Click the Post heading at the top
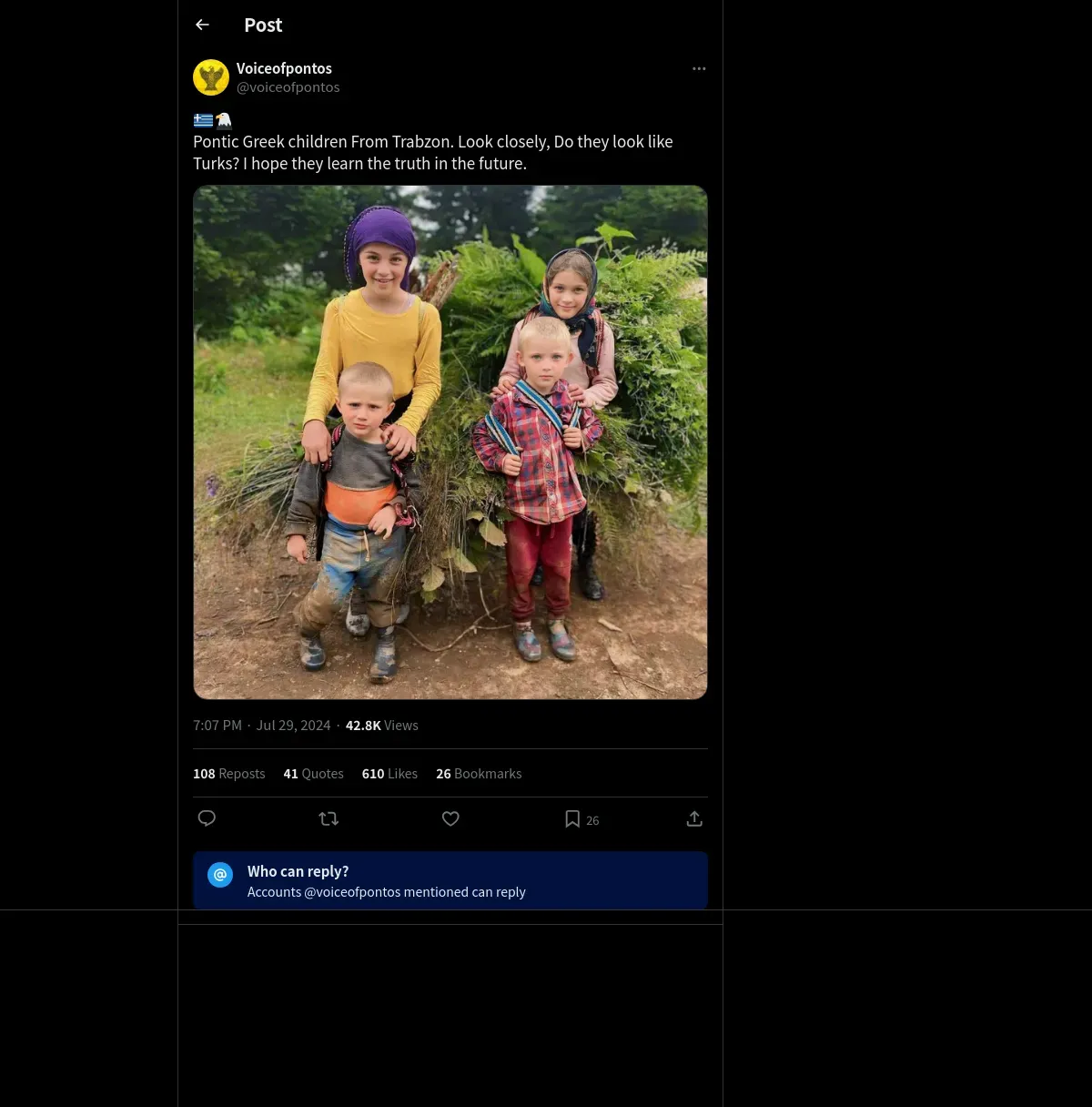 (263, 25)
